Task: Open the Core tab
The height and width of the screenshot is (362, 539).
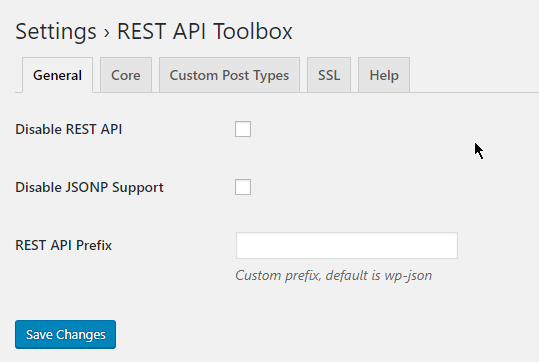Action: [x=126, y=75]
